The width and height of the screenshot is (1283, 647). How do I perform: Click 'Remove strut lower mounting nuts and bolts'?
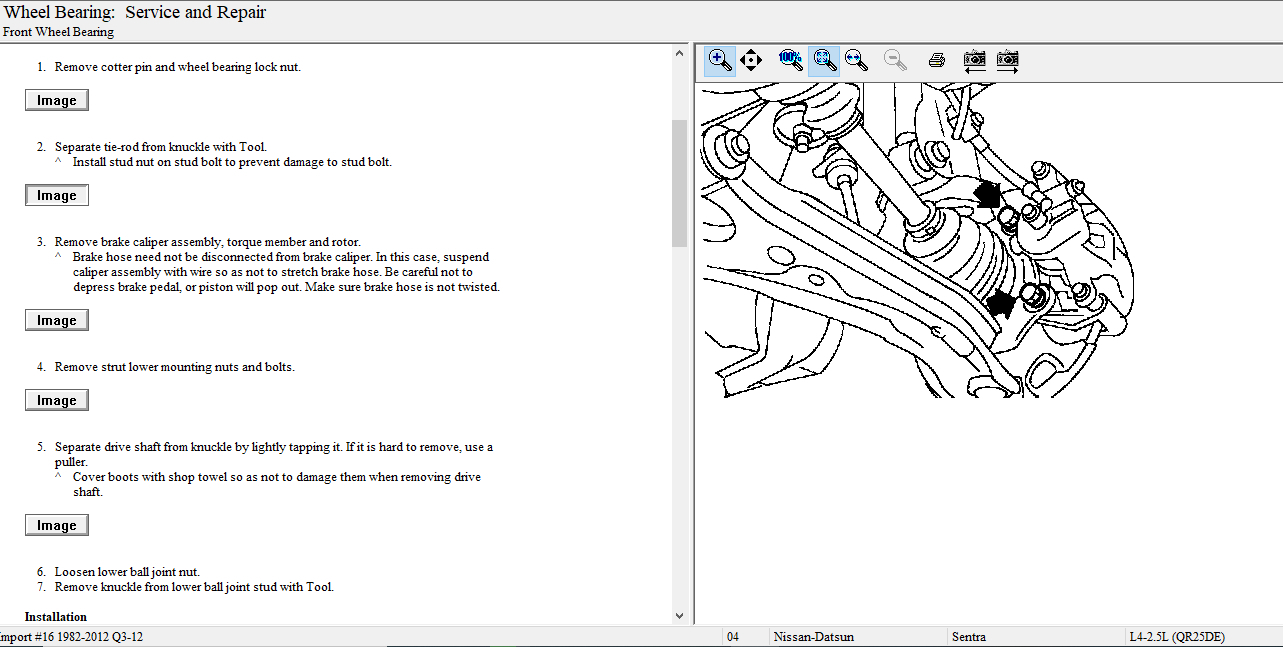(x=175, y=367)
